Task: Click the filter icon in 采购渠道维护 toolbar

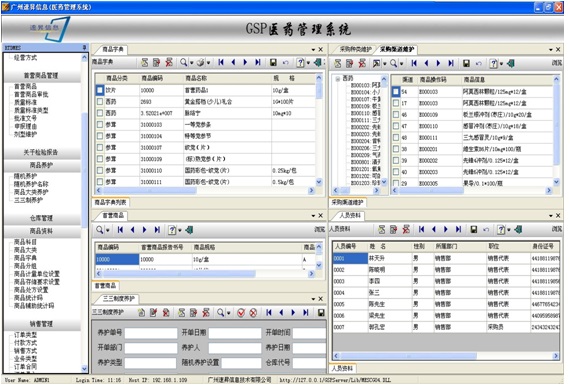Action: tap(376, 64)
